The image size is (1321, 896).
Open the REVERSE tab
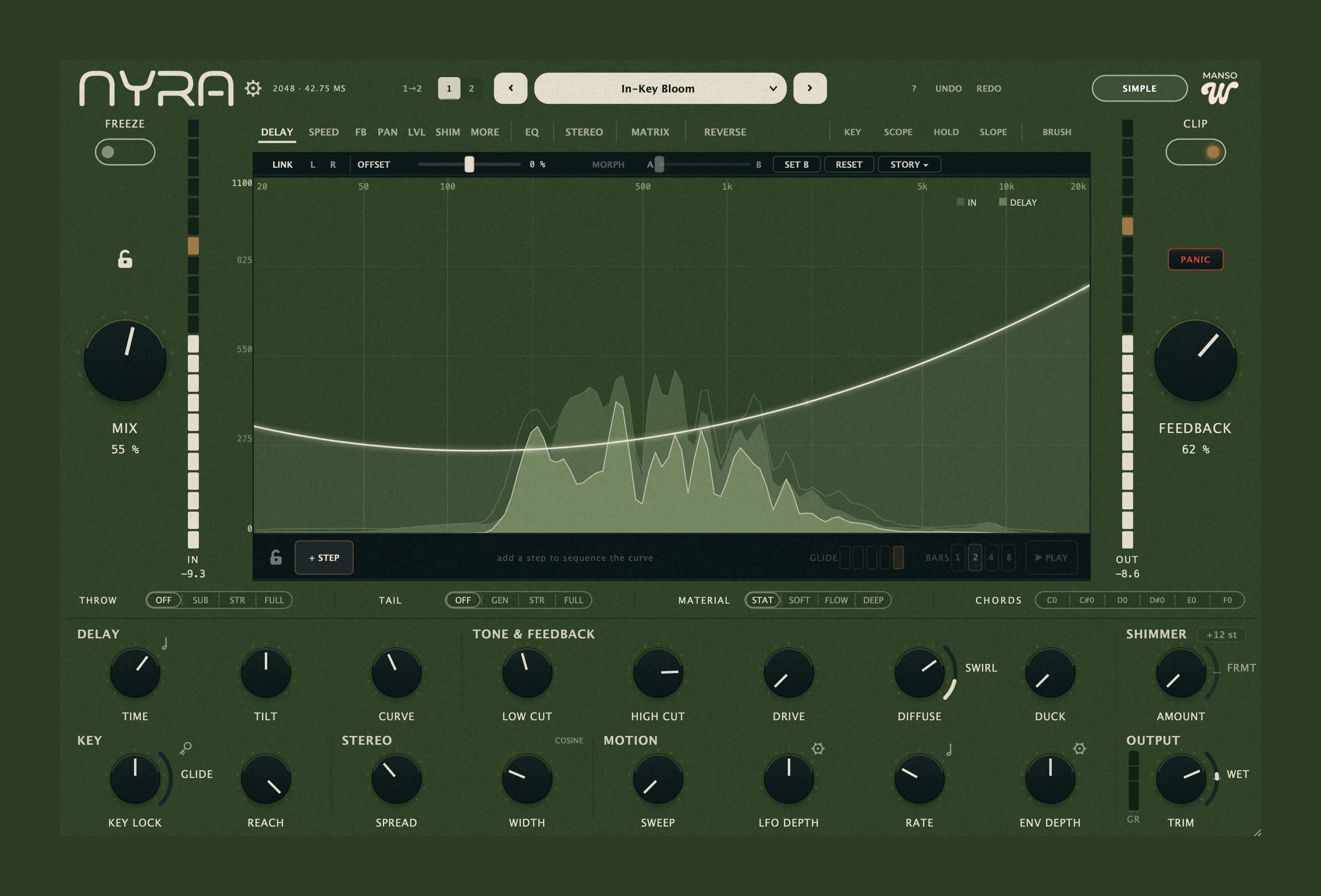point(725,132)
